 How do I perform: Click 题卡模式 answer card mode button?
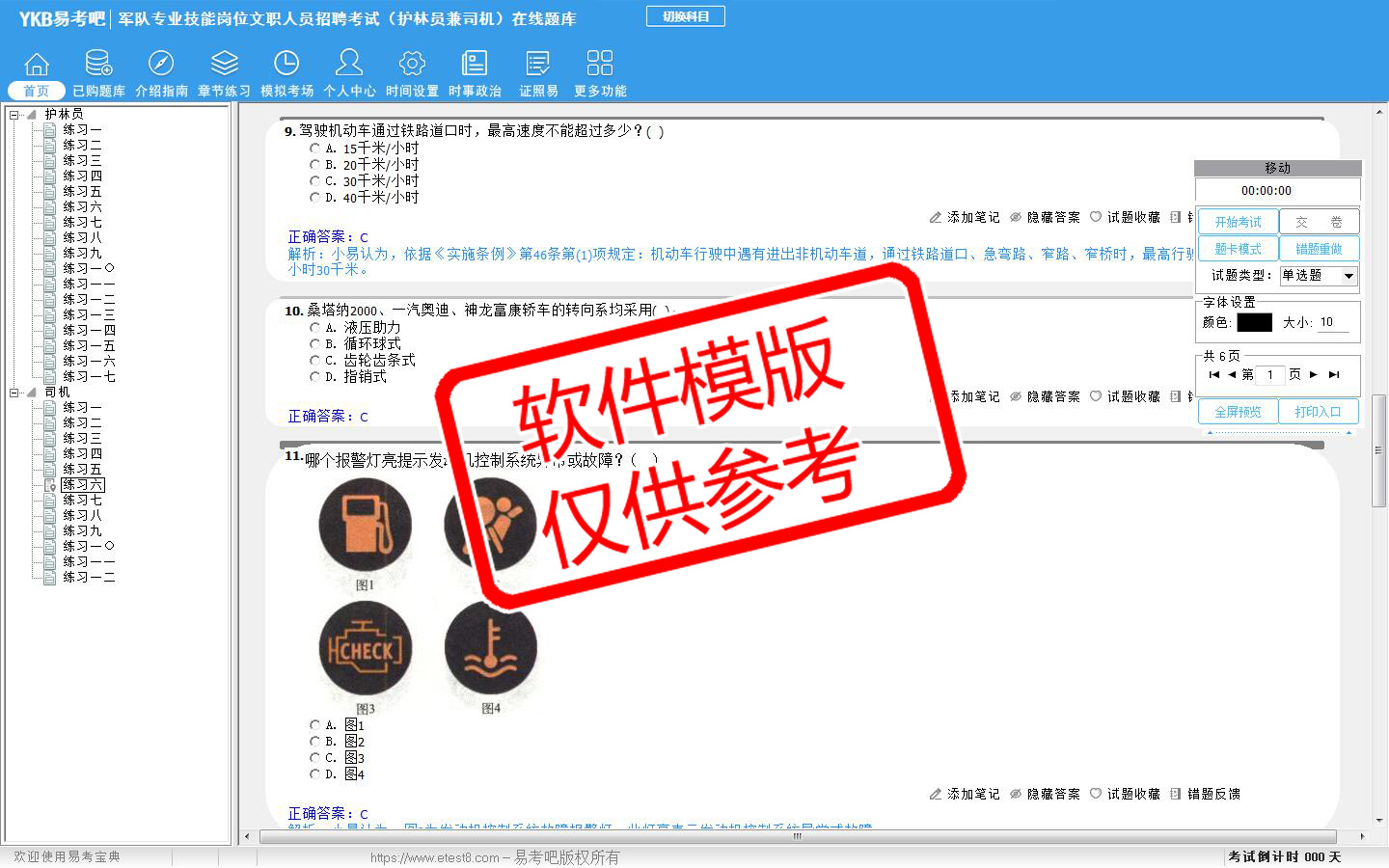[1239, 249]
